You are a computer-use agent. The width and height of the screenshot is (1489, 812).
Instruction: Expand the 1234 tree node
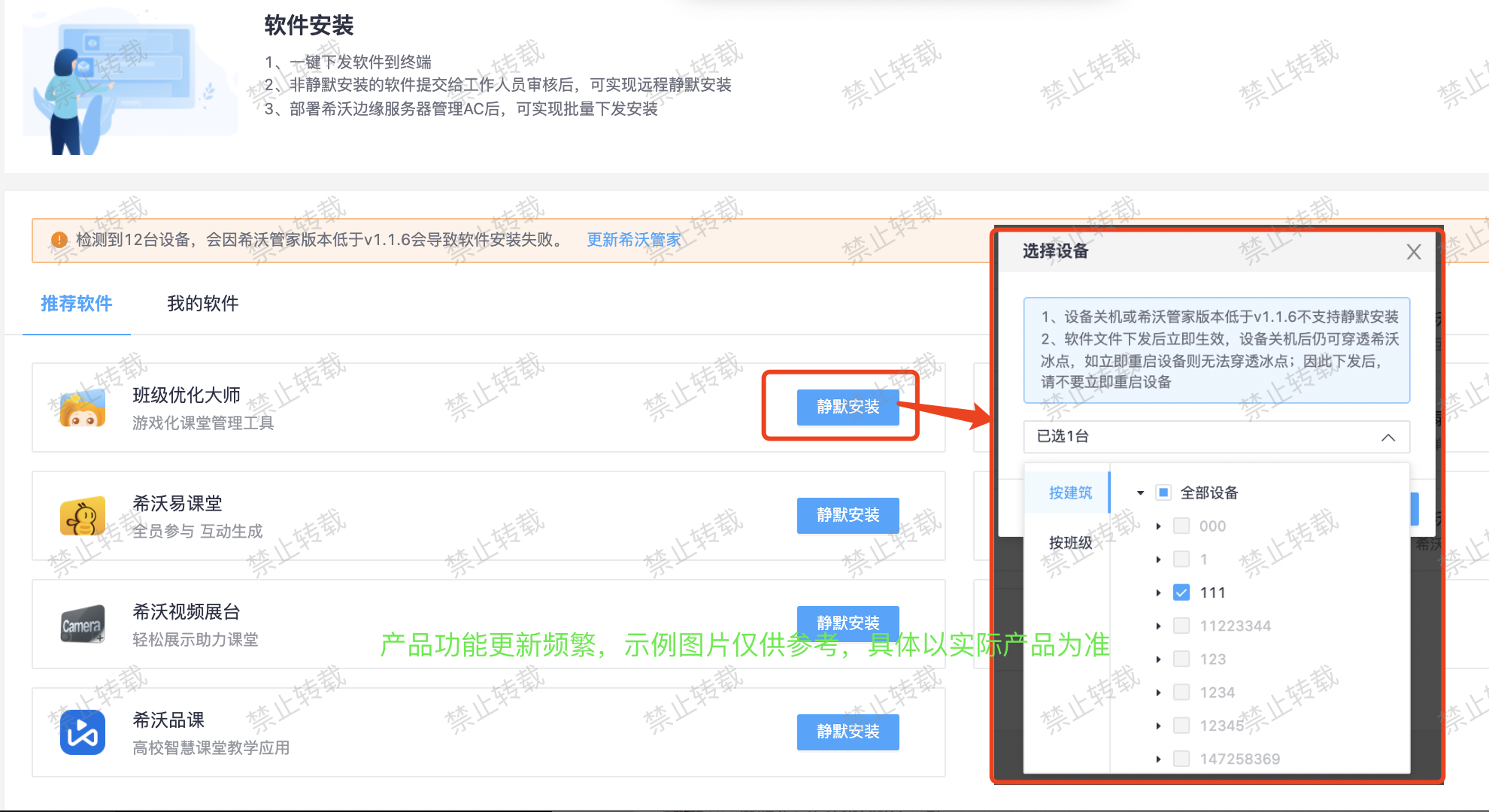coord(1158,692)
